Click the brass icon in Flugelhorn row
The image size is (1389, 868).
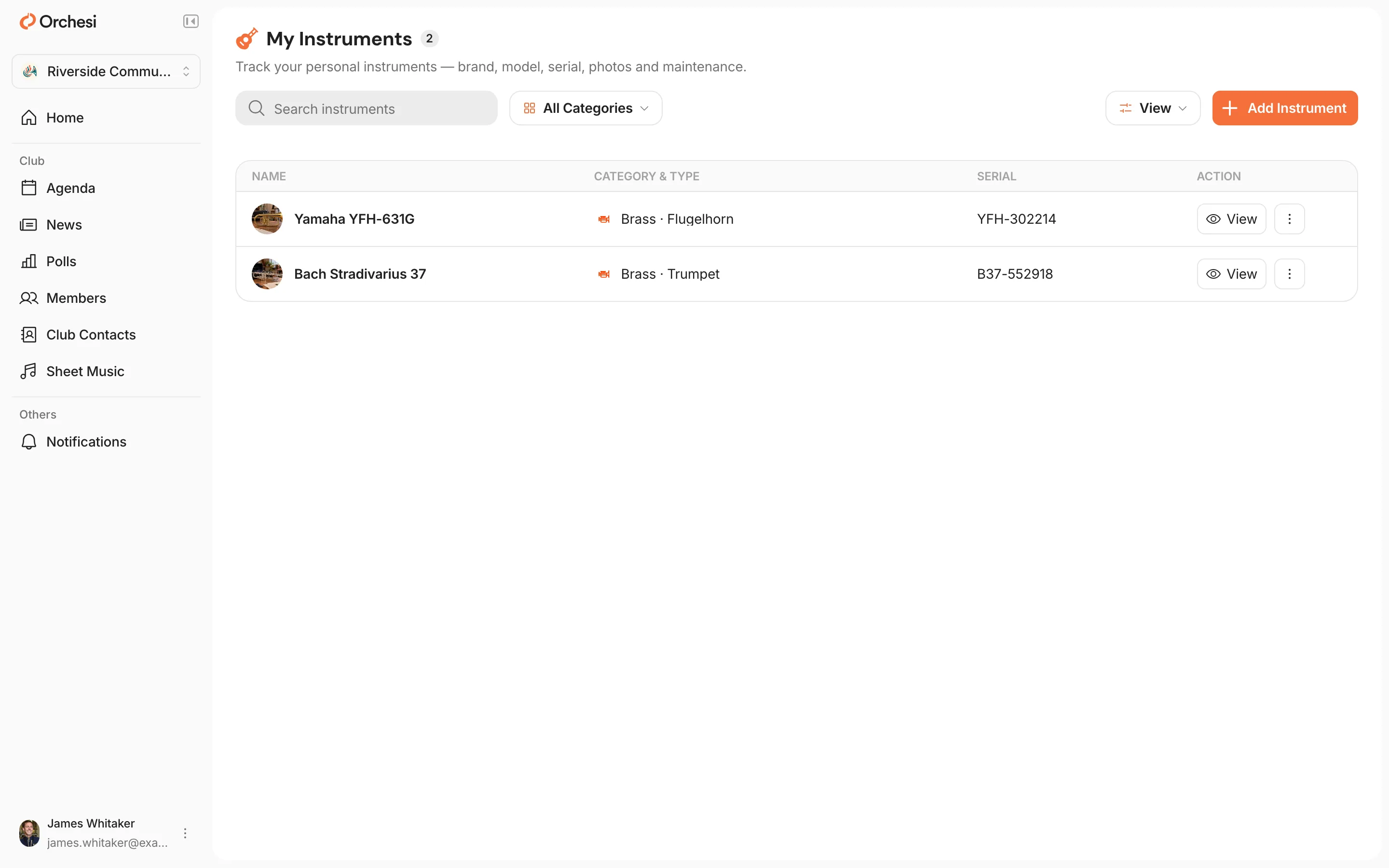(x=603, y=219)
